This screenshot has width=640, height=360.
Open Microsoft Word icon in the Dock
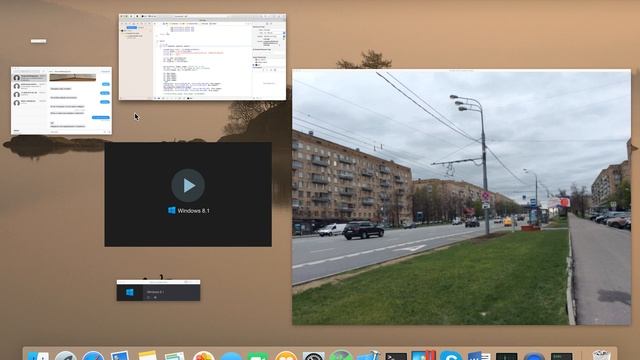click(479, 356)
